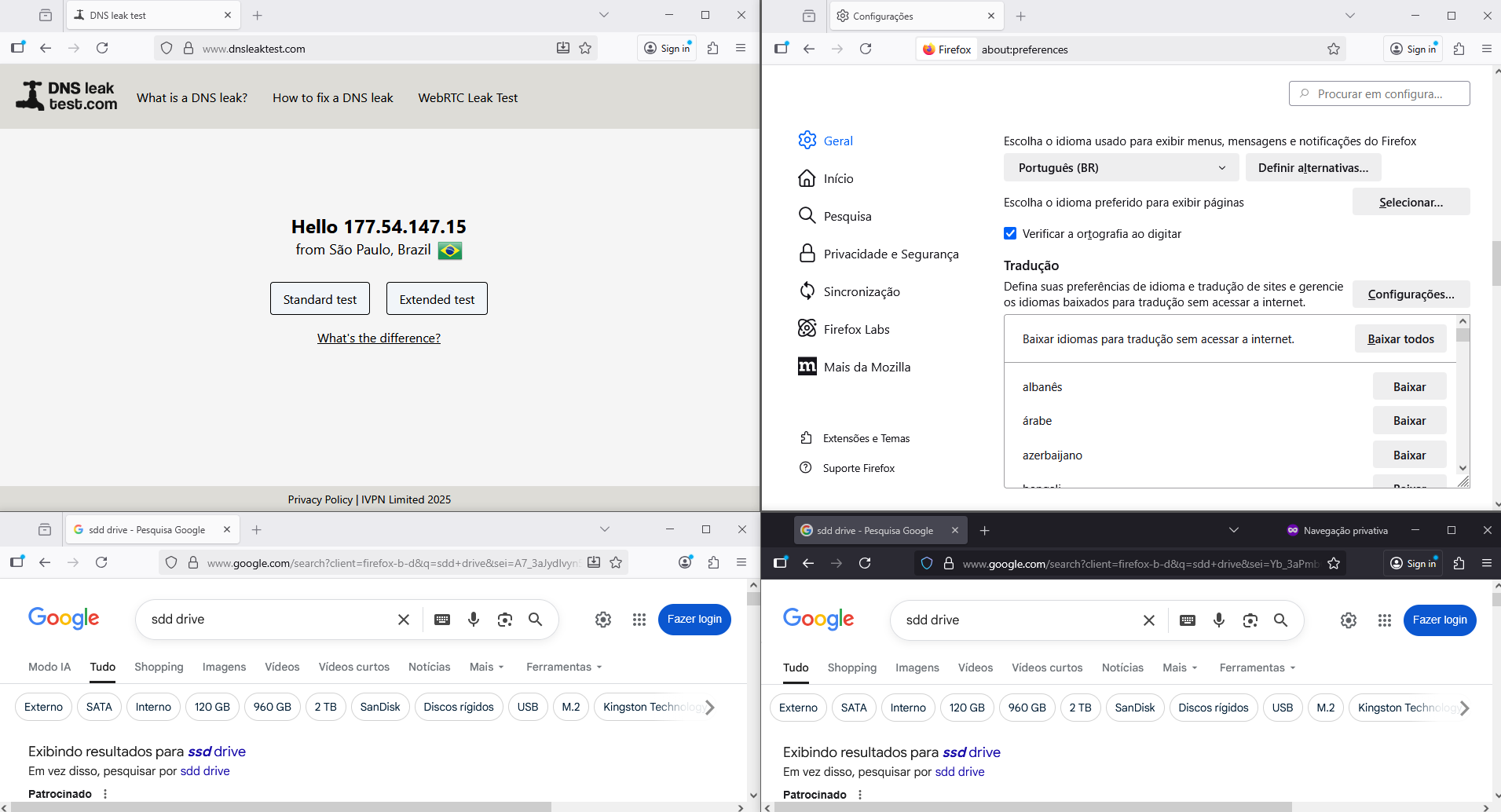Expand Mais menu in normal Google window
Screen dimensions: 1501x812
pos(487,667)
